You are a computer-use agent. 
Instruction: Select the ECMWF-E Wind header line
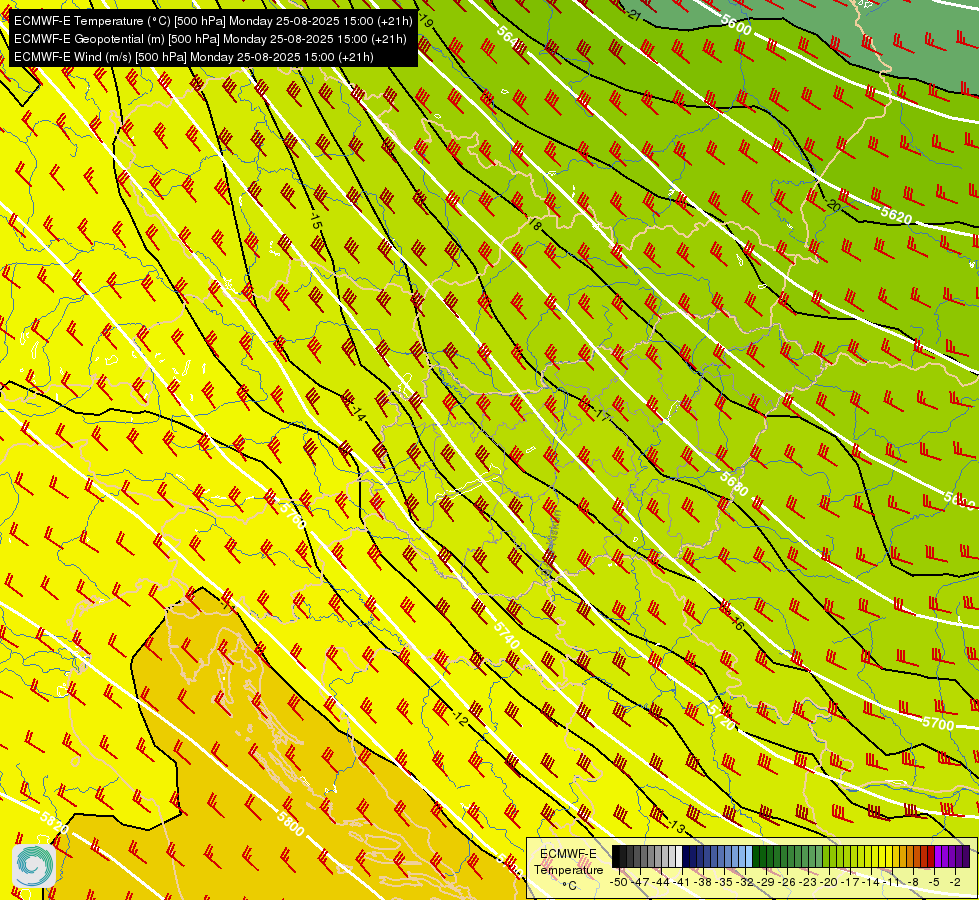194,57
